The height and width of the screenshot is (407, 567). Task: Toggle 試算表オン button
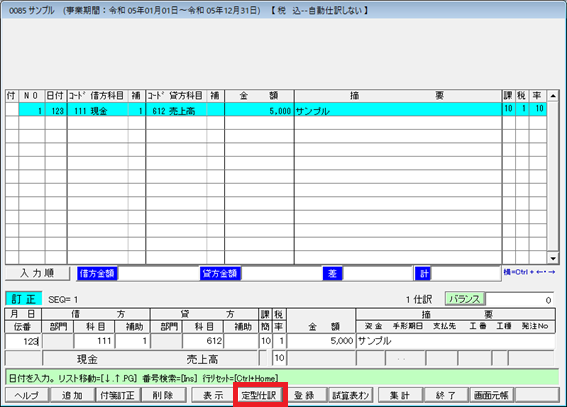coord(350,395)
